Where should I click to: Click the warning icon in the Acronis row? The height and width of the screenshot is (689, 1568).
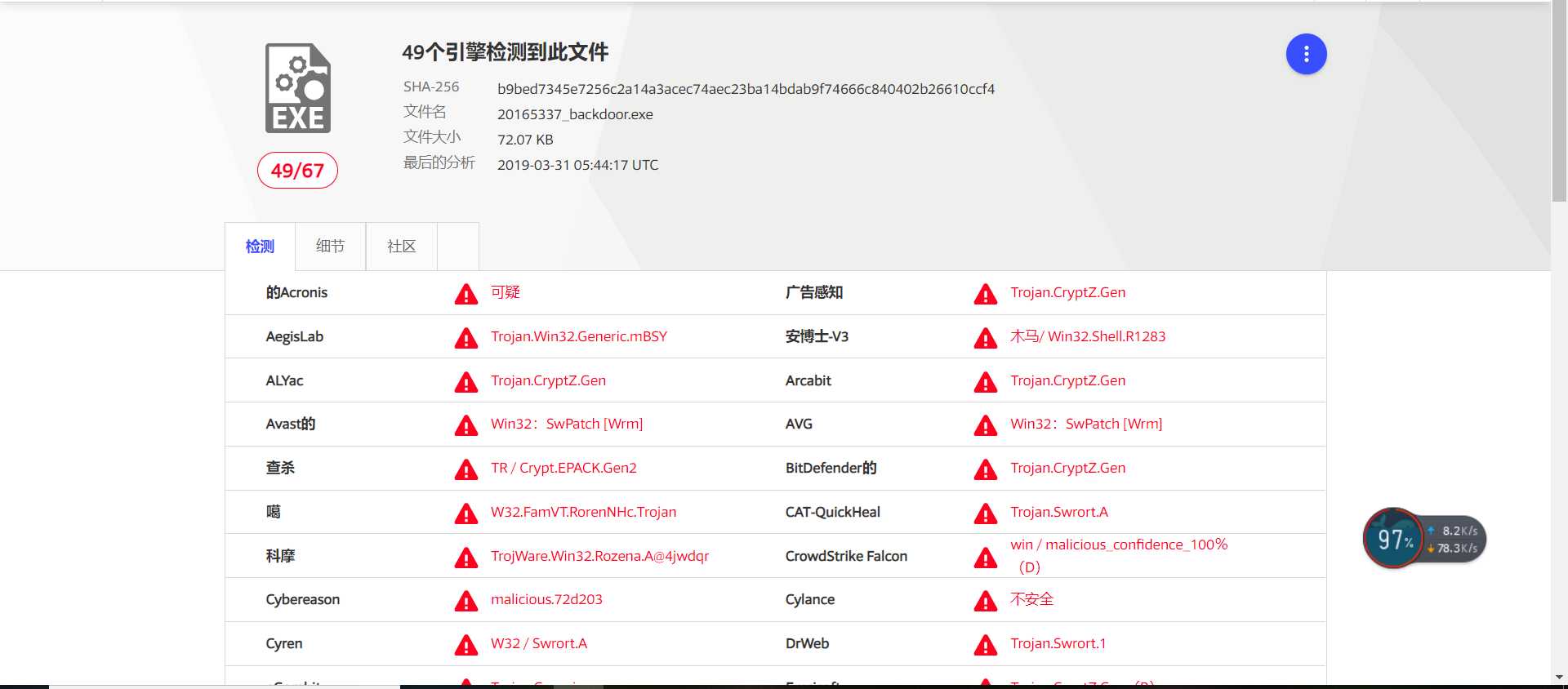pos(465,294)
